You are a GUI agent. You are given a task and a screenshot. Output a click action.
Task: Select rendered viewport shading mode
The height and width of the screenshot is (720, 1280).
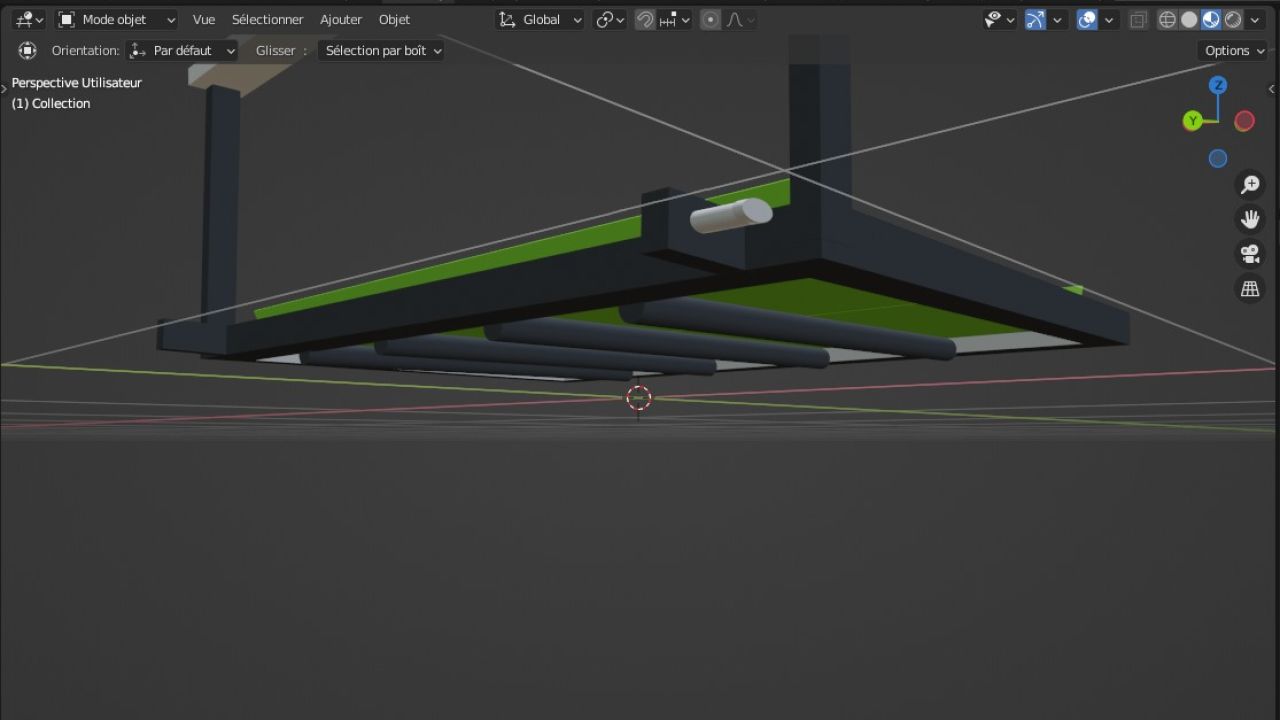(1233, 20)
